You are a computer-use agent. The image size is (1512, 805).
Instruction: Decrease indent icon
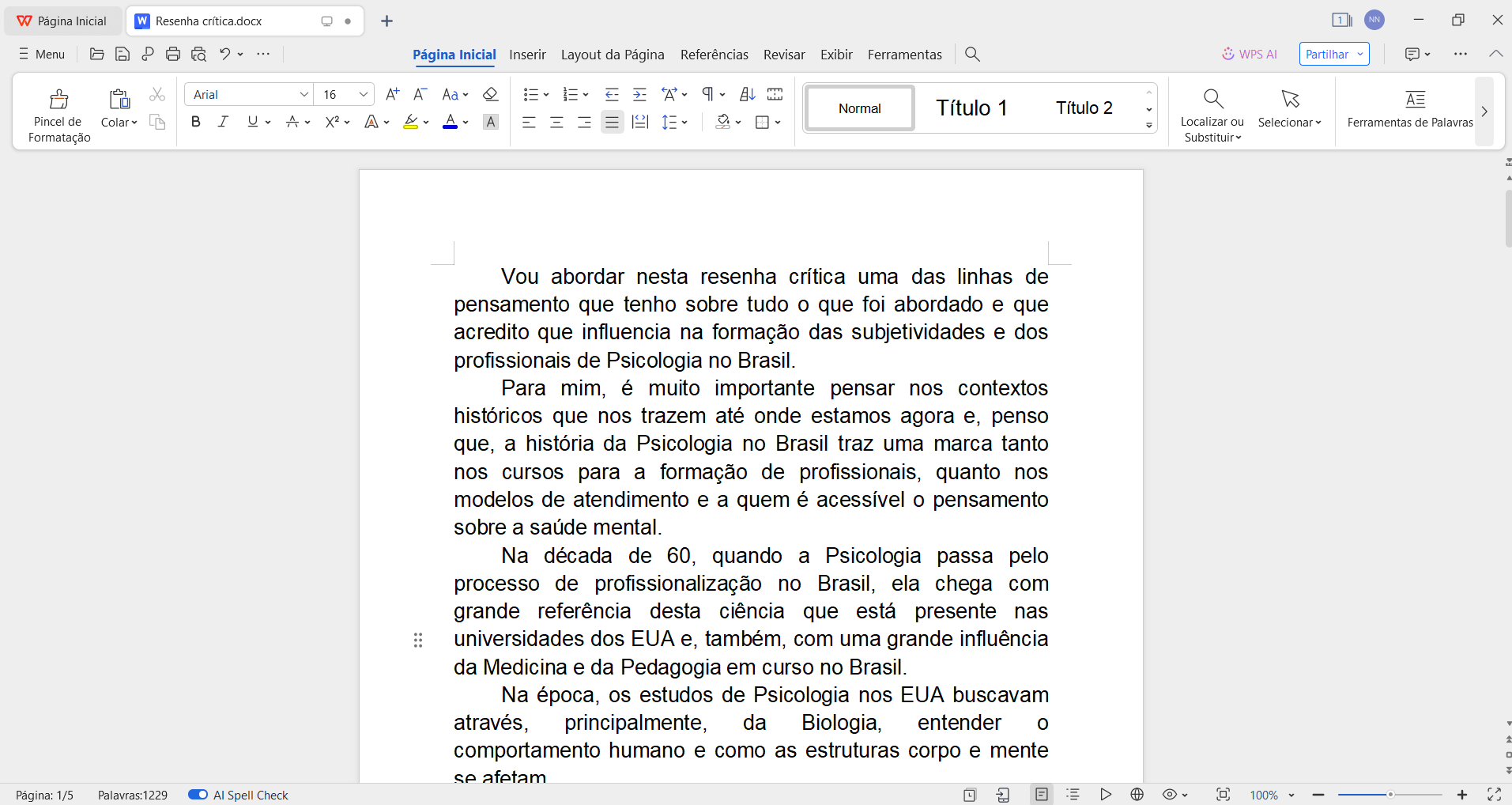pyautogui.click(x=612, y=95)
